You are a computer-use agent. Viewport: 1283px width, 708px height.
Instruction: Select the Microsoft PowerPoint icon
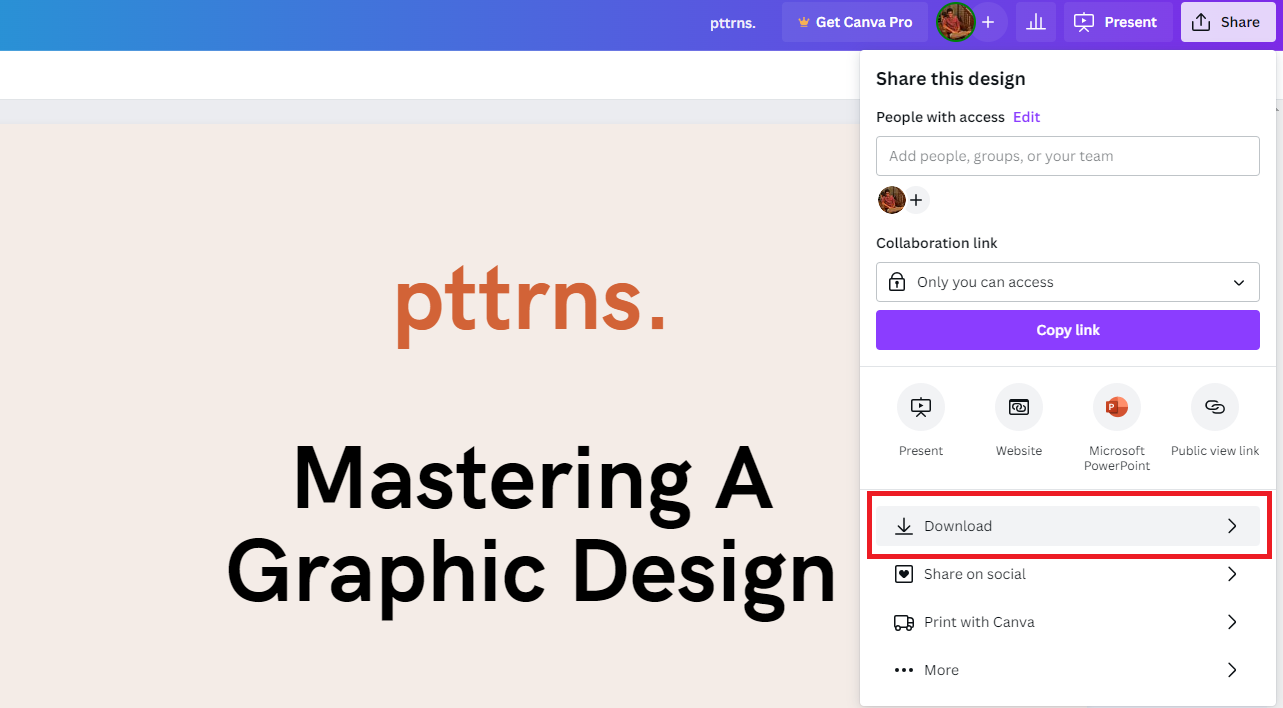(x=1117, y=407)
